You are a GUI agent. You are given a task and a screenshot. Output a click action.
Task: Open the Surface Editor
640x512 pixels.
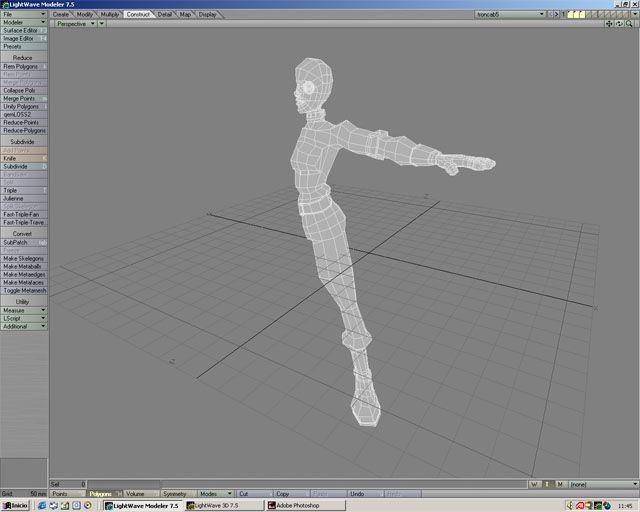[24, 30]
